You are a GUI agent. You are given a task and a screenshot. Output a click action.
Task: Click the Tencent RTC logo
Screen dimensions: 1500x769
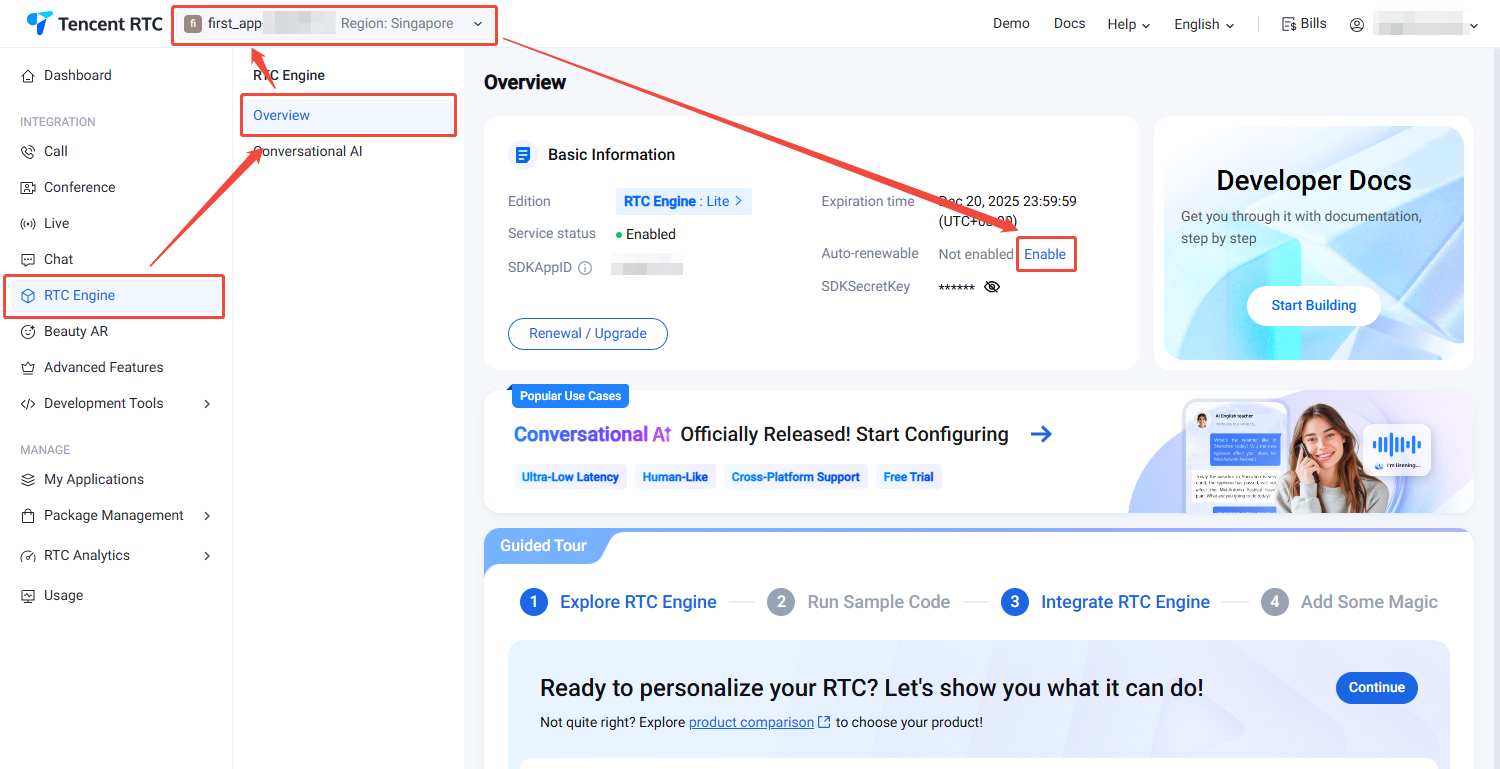(94, 24)
